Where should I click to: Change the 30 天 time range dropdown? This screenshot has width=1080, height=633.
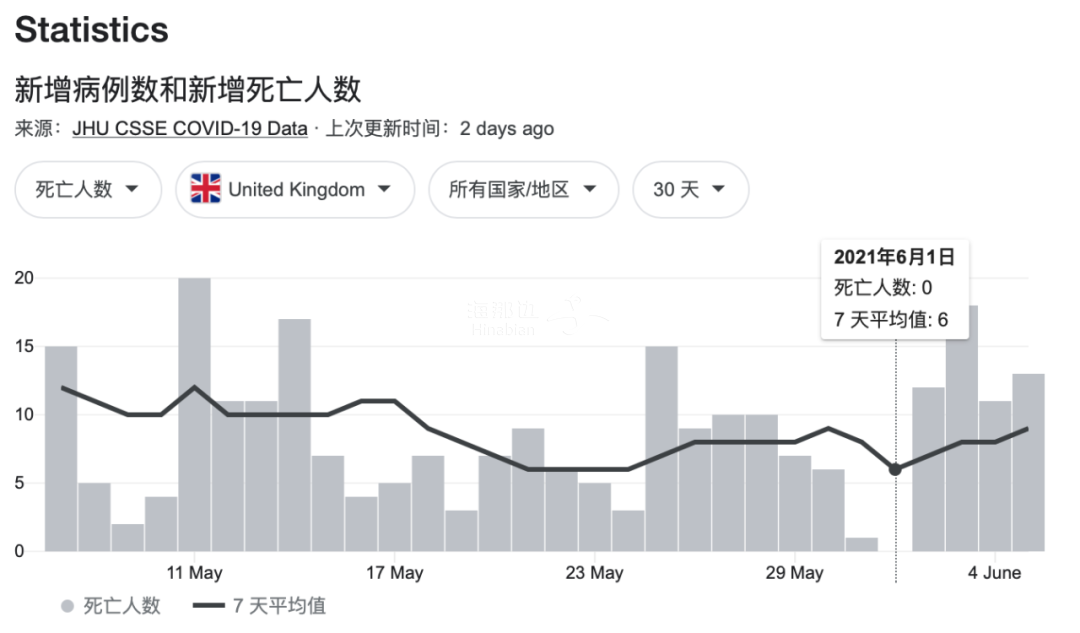click(689, 189)
